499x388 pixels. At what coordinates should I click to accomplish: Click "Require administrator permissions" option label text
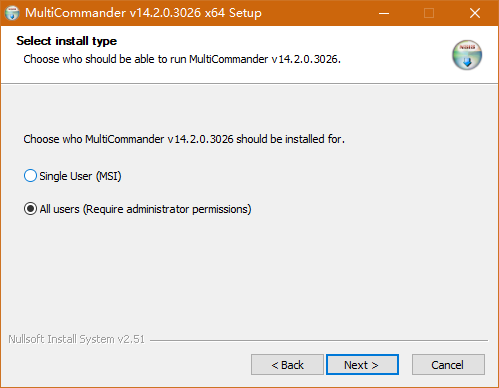[167, 209]
